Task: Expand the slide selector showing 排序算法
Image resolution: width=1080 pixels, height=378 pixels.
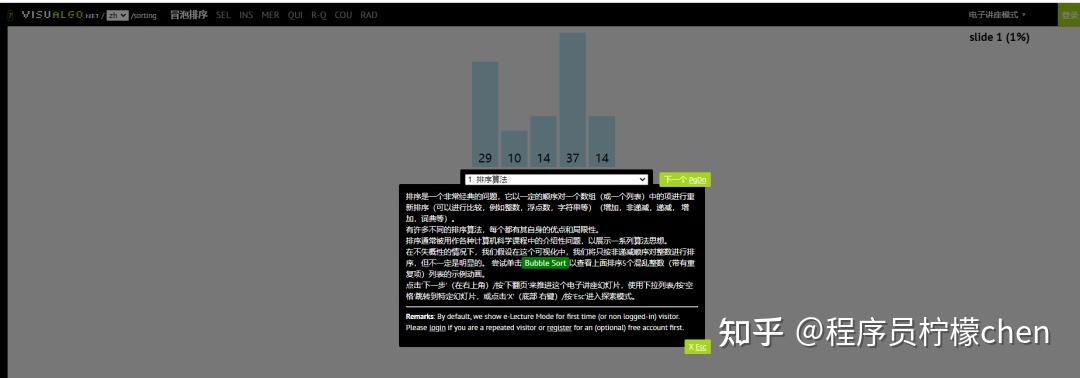Action: click(557, 179)
